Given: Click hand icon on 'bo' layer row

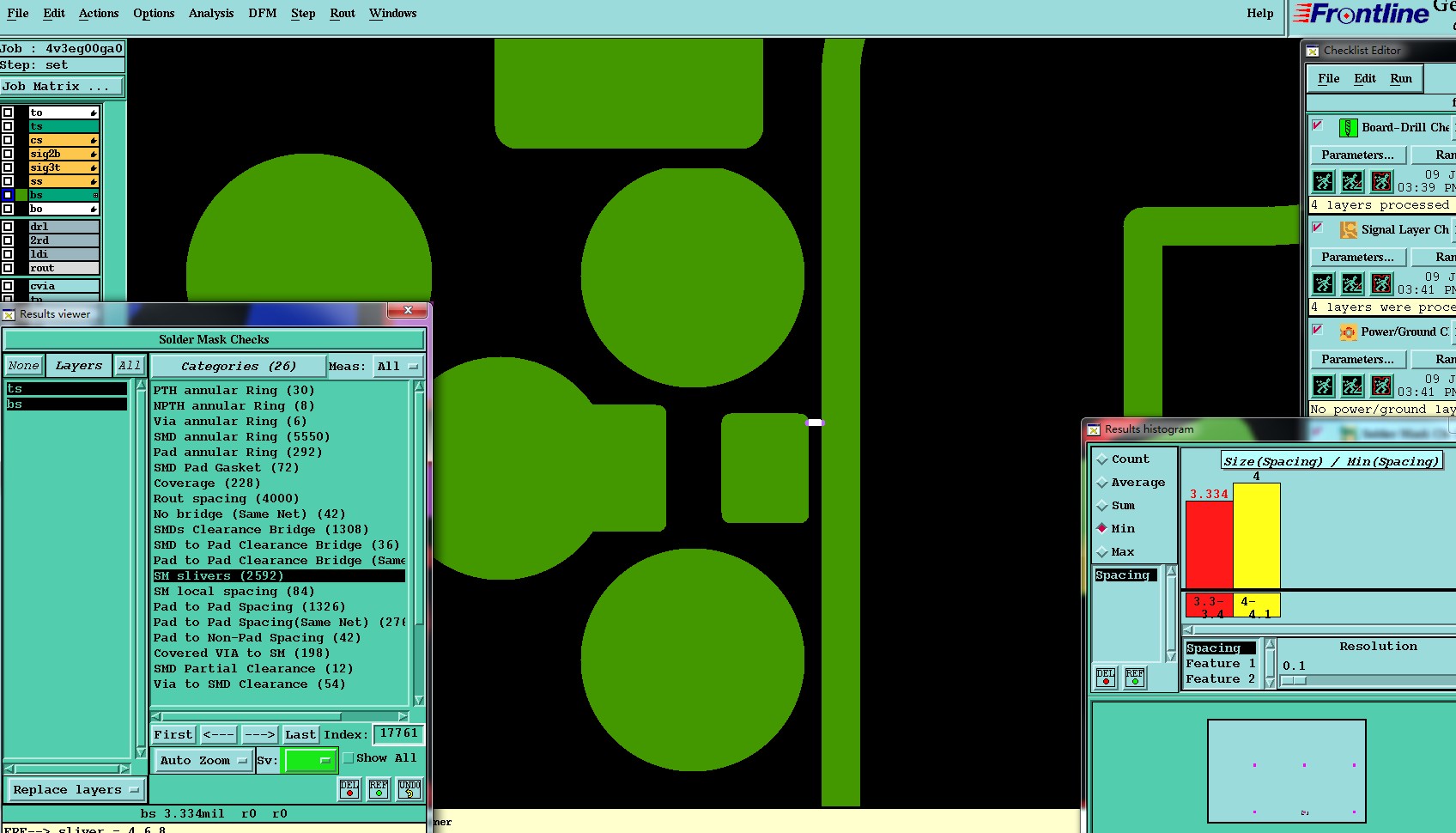Looking at the screenshot, I should coord(94,210).
